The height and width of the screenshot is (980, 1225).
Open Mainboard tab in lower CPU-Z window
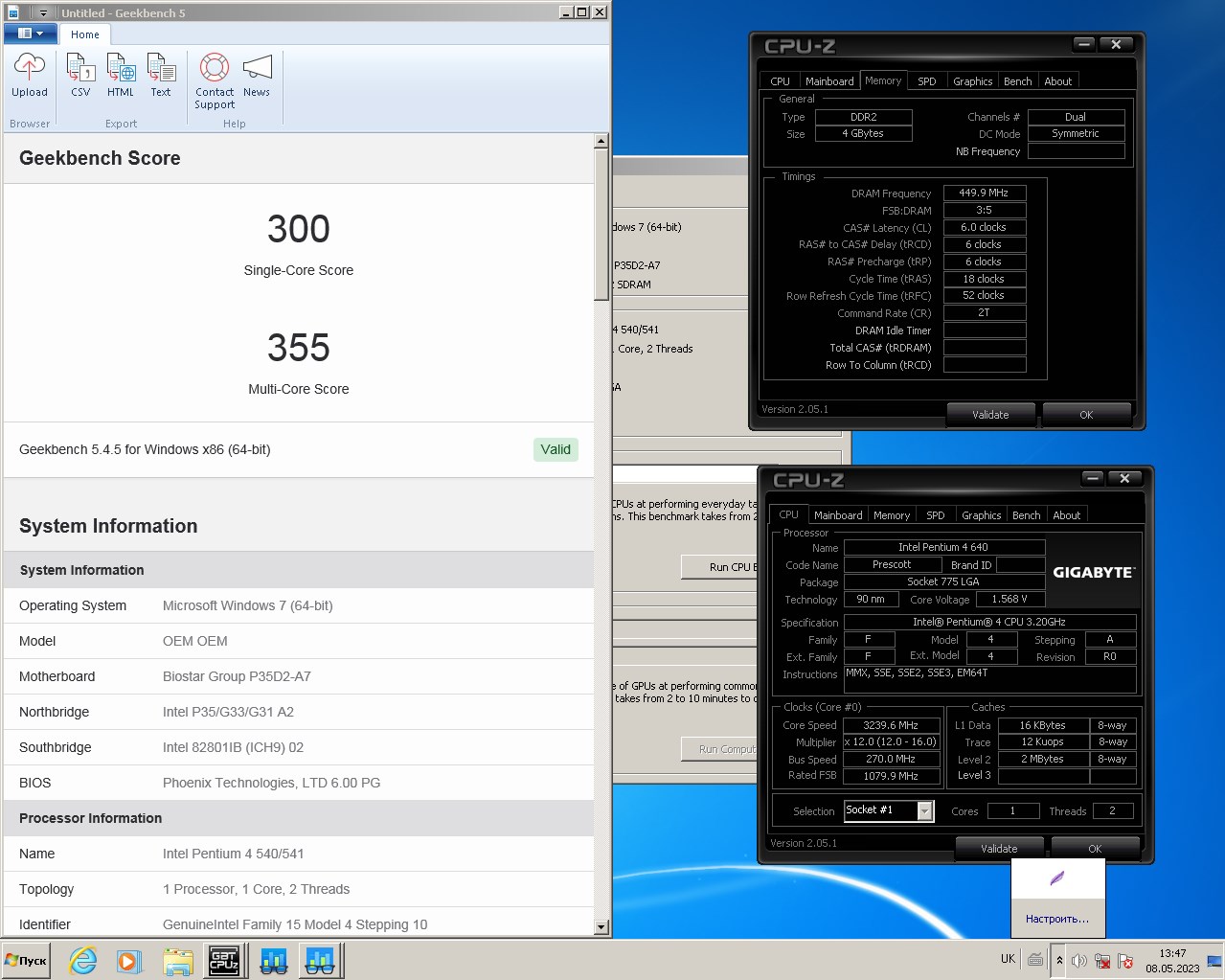[838, 515]
